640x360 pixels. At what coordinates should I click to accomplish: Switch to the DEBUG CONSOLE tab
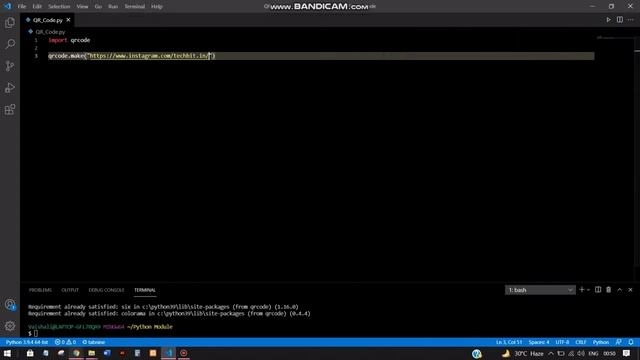[x=106, y=290]
